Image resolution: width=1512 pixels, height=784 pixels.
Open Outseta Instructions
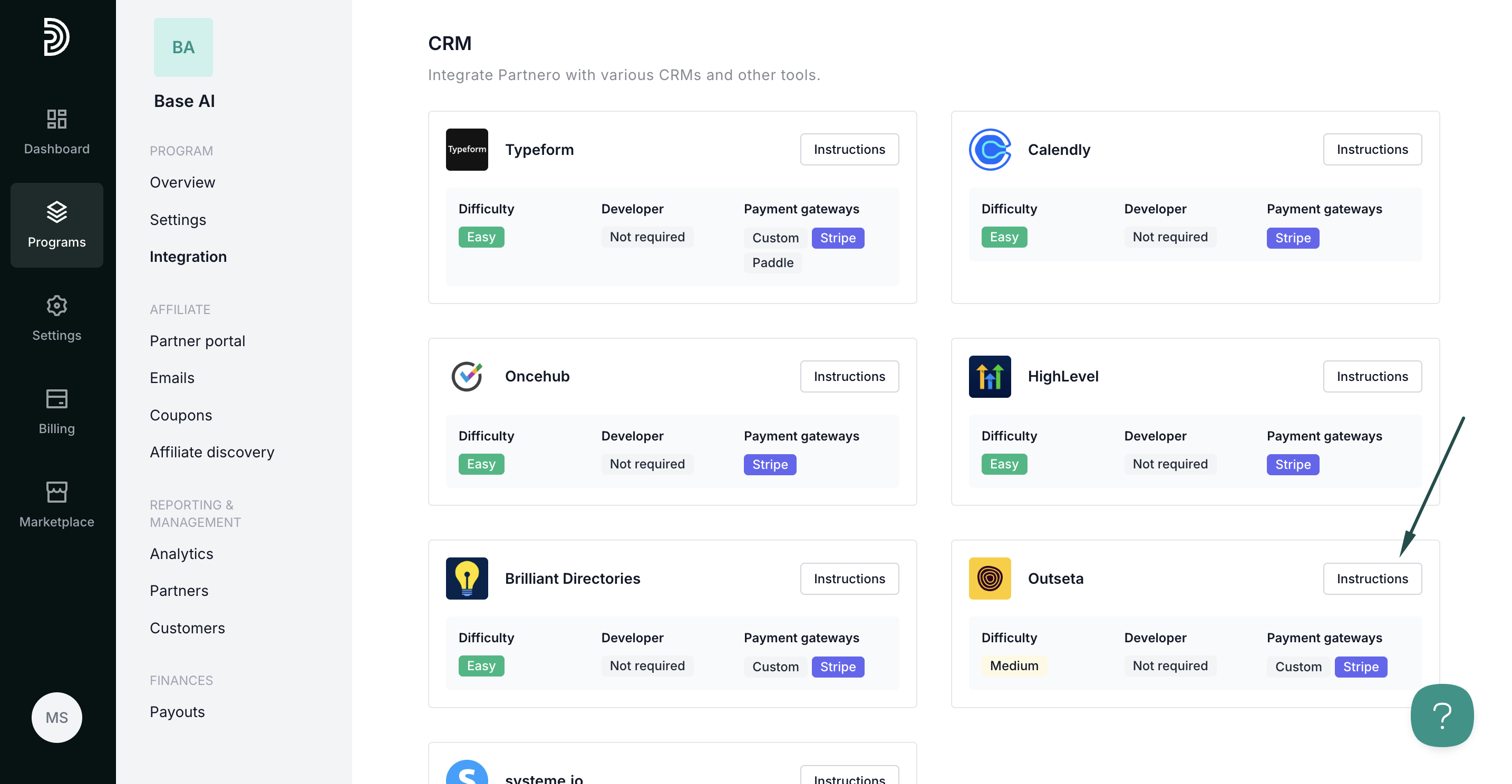1372,579
